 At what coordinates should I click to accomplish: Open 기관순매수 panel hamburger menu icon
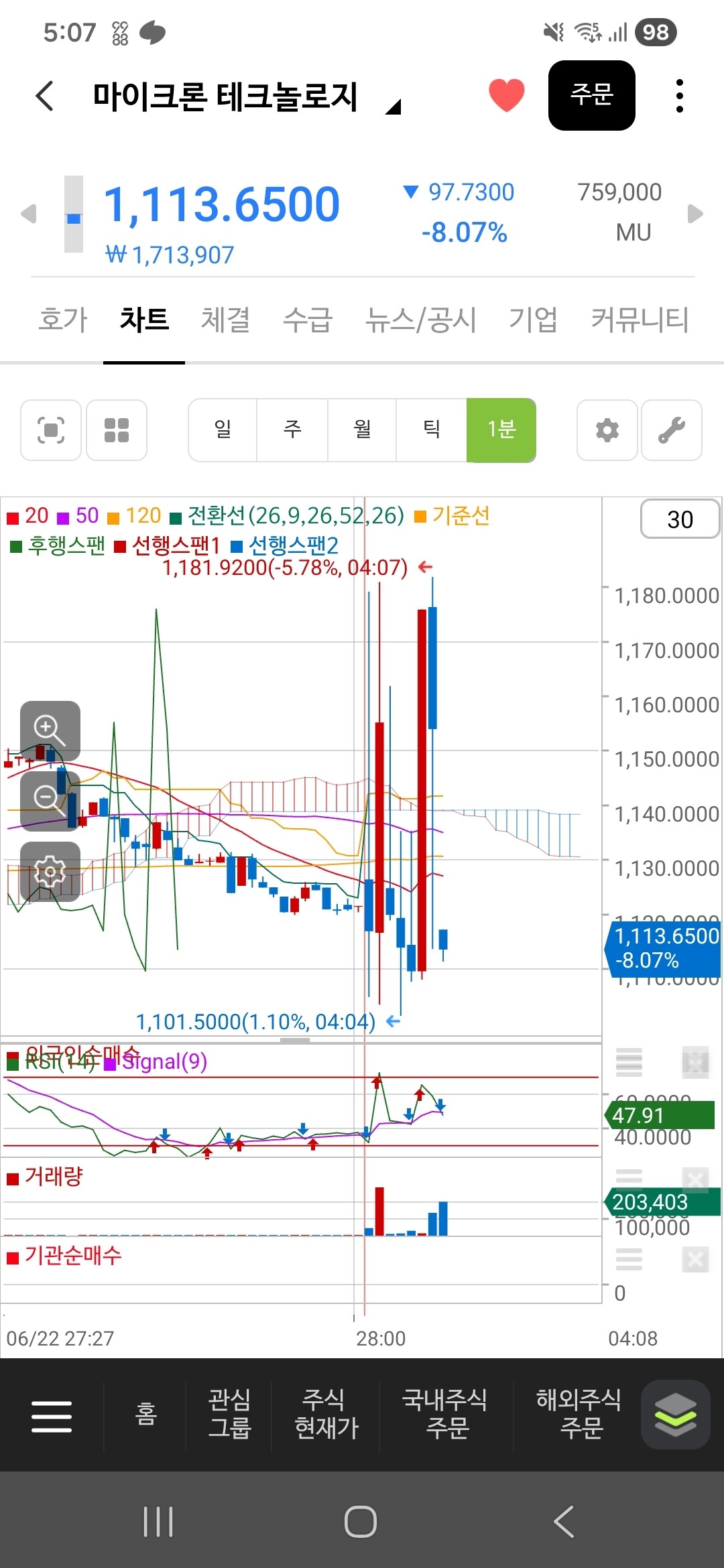click(x=629, y=1260)
